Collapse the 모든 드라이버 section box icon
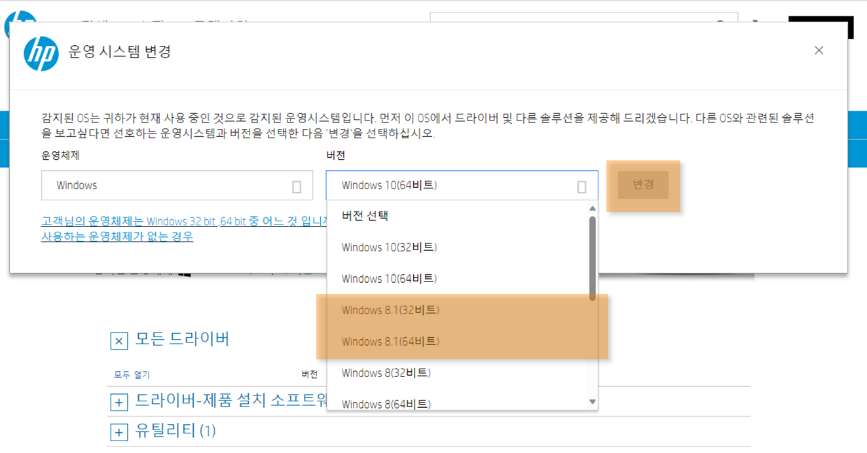Viewport: 867px width, 453px height. [x=119, y=341]
